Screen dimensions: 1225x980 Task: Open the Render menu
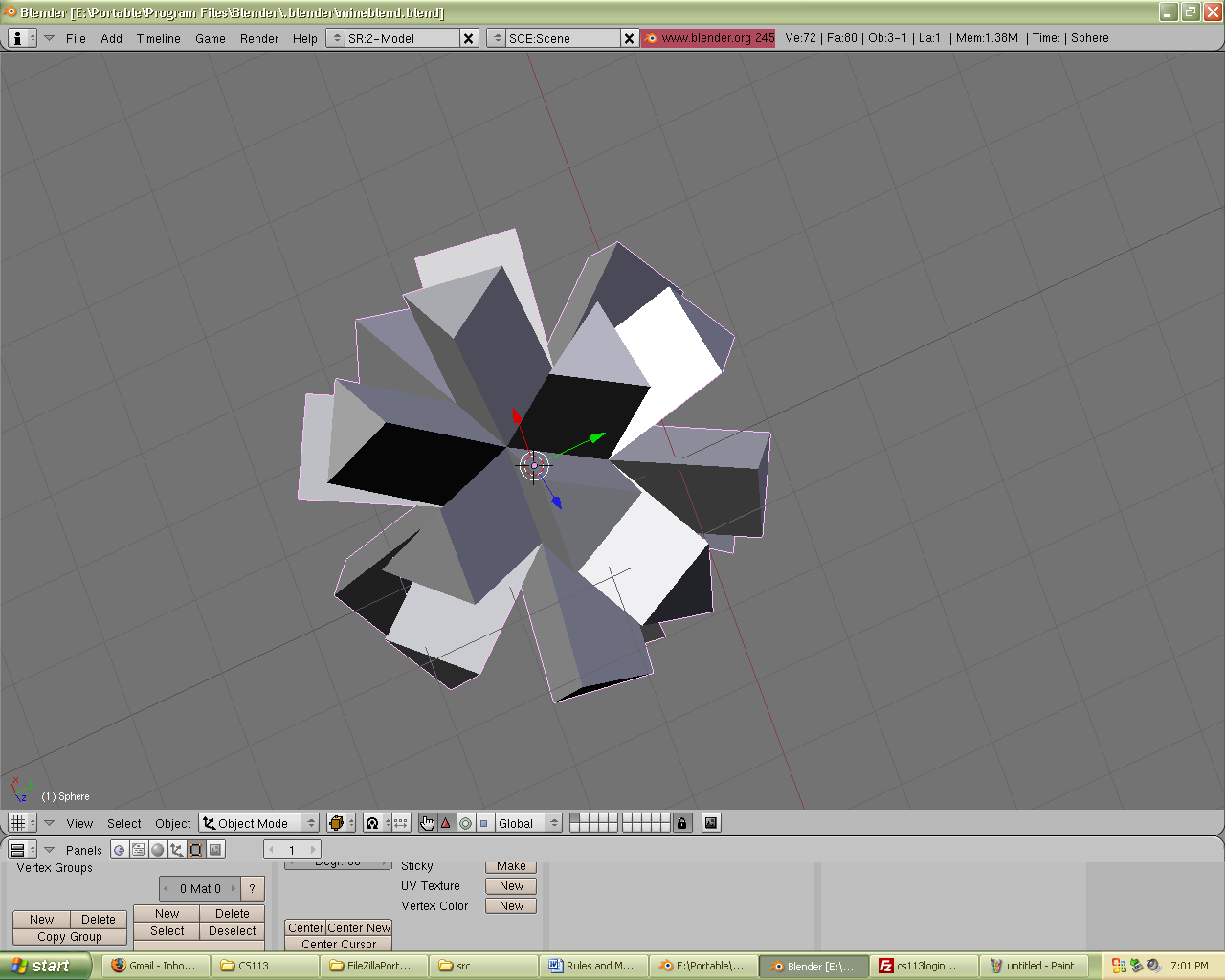(258, 38)
